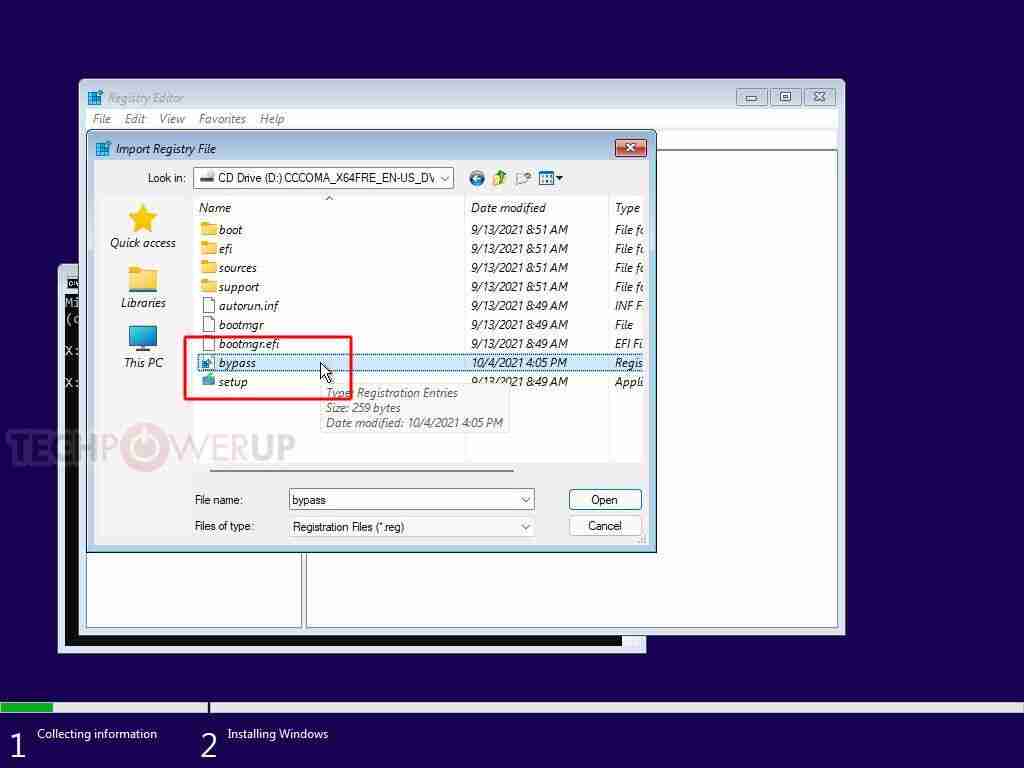
Task: Click the Up One Level folder icon
Action: [499, 178]
